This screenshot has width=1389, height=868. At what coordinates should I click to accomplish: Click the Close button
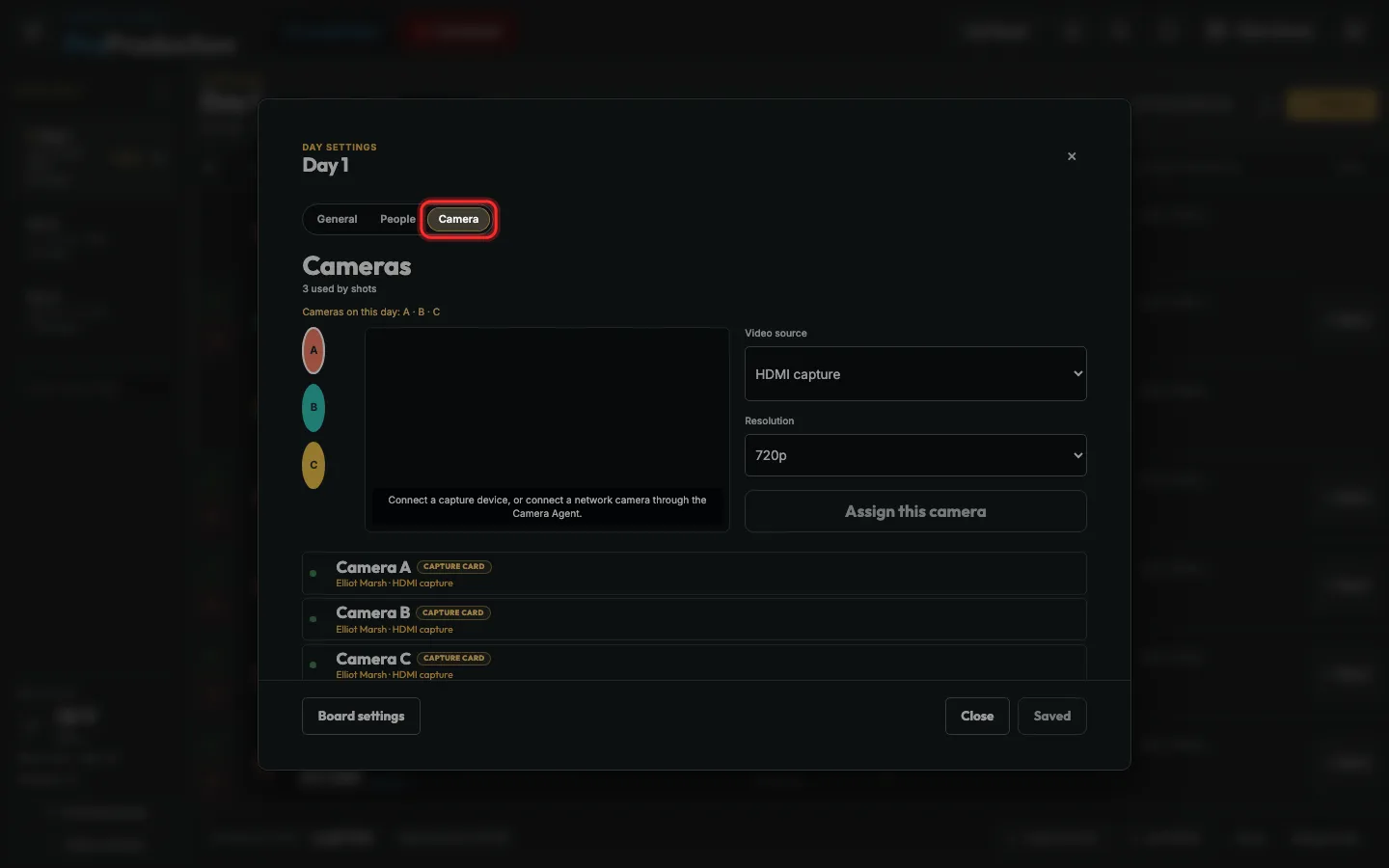[977, 716]
